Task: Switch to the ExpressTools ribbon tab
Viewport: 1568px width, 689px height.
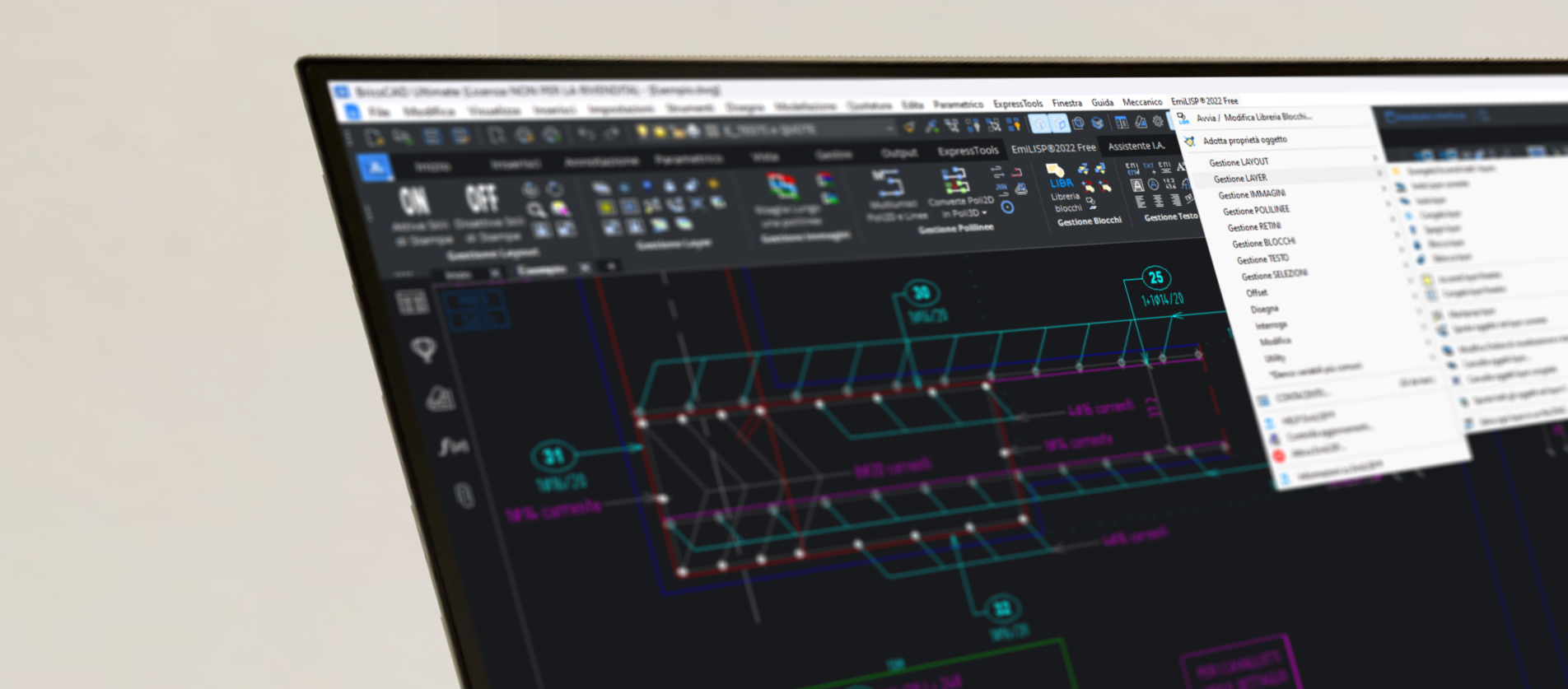Action: pos(968,151)
